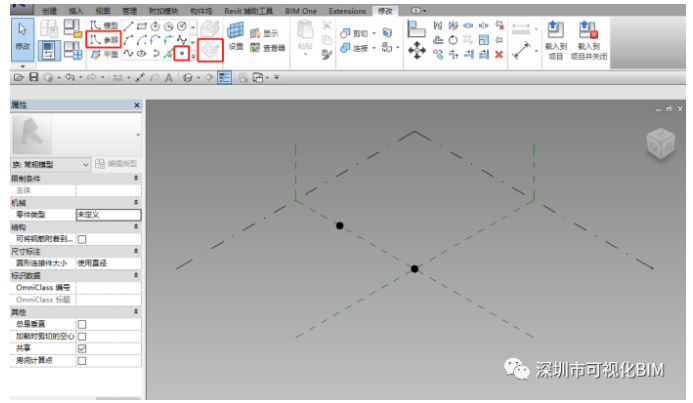Choose the 平面 (Reference plane) tool

(x=104, y=54)
